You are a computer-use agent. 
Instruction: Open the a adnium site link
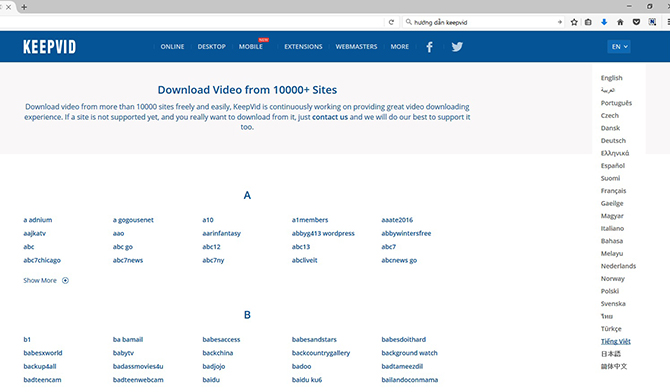tap(38, 220)
